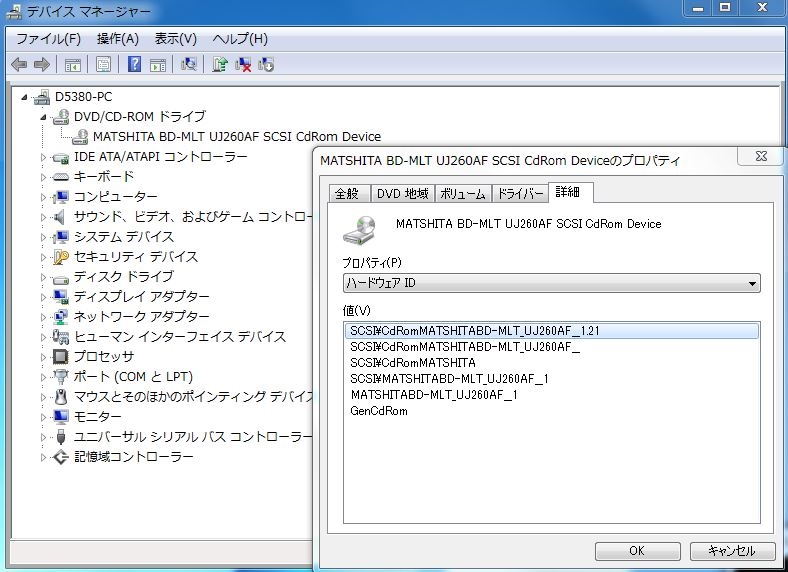The width and height of the screenshot is (788, 572).
Task: Click the Forward arrow toolbar icon
Action: pos(42,64)
